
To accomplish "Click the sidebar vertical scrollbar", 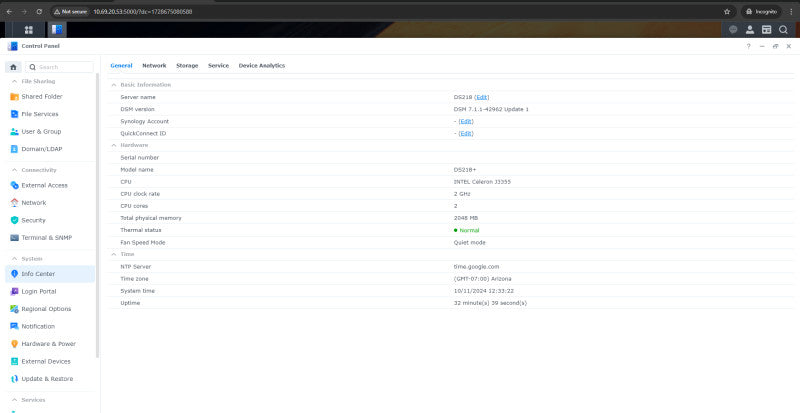I will click(x=97, y=214).
